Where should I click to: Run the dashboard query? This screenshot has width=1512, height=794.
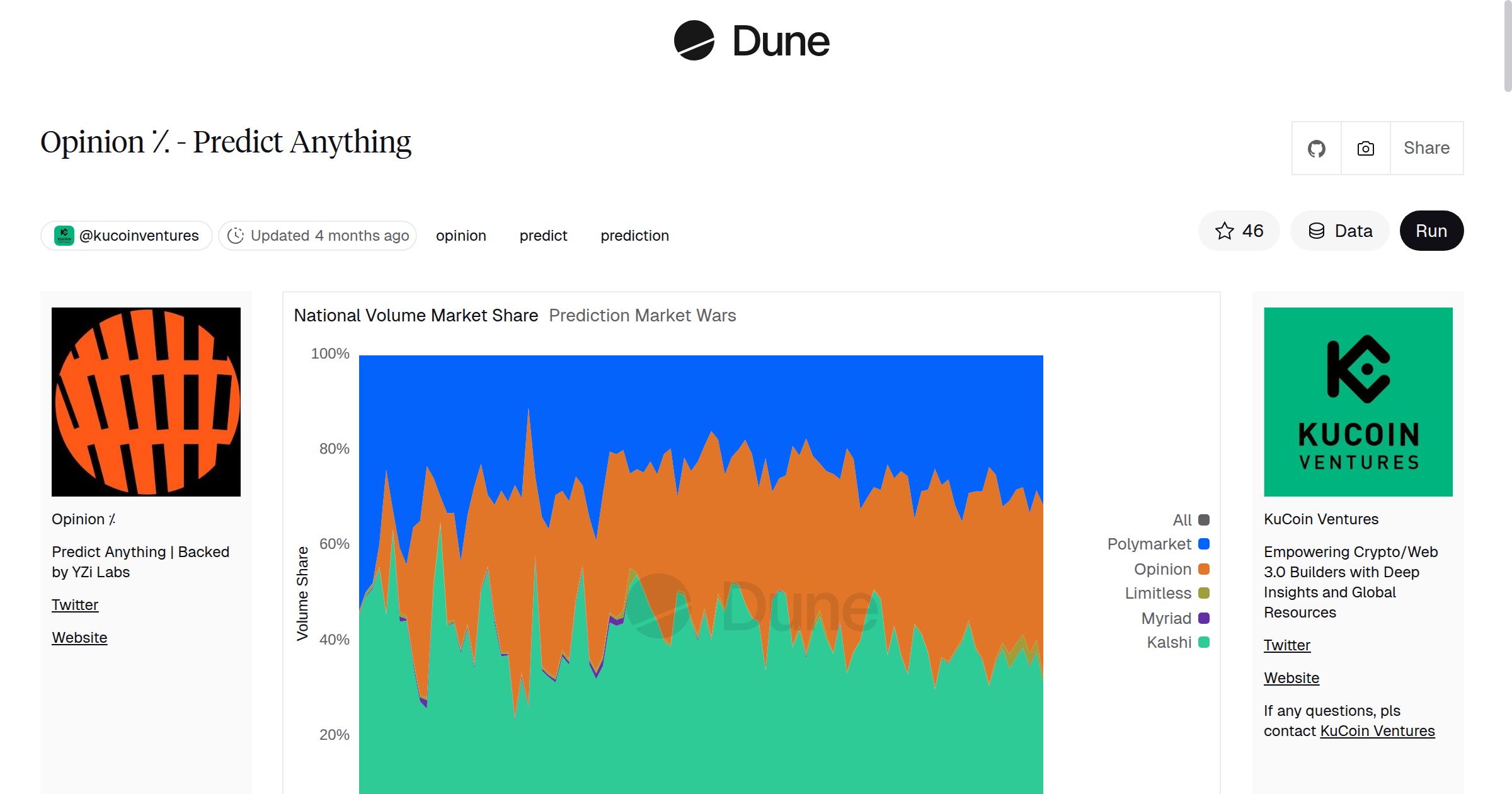[x=1431, y=231]
